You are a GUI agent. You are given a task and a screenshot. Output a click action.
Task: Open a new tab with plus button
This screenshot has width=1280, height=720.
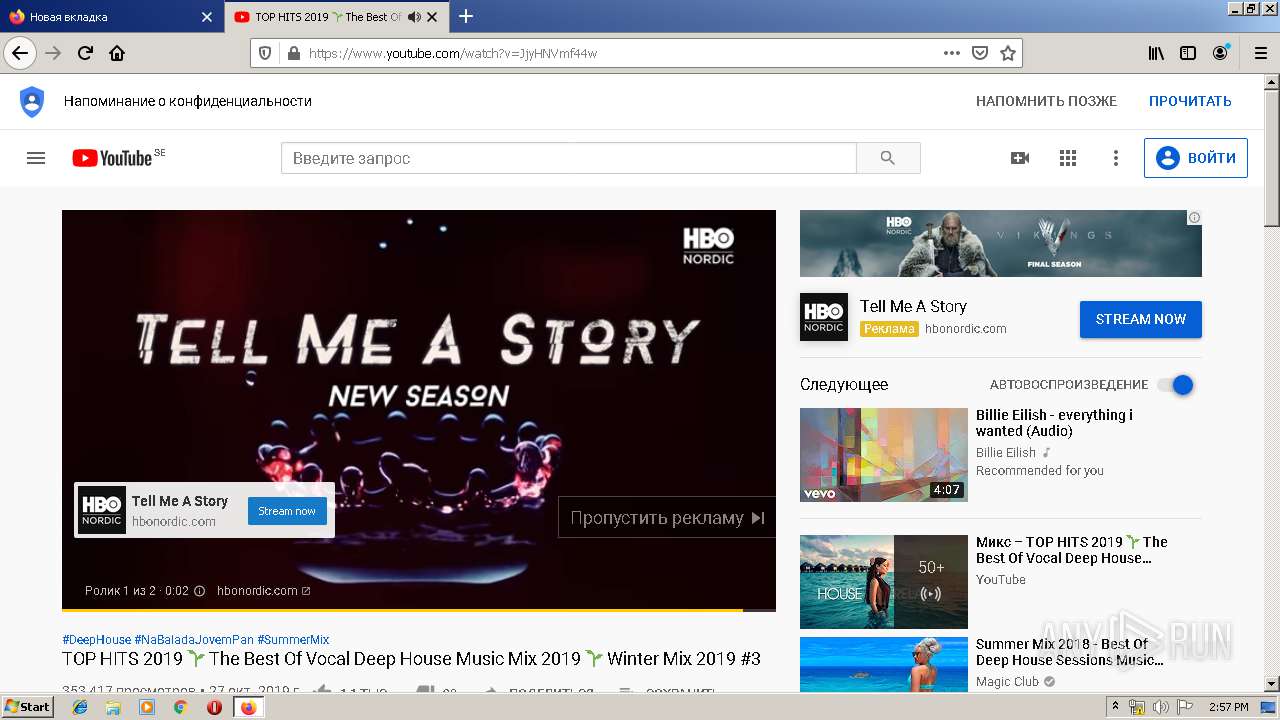pyautogui.click(x=466, y=16)
